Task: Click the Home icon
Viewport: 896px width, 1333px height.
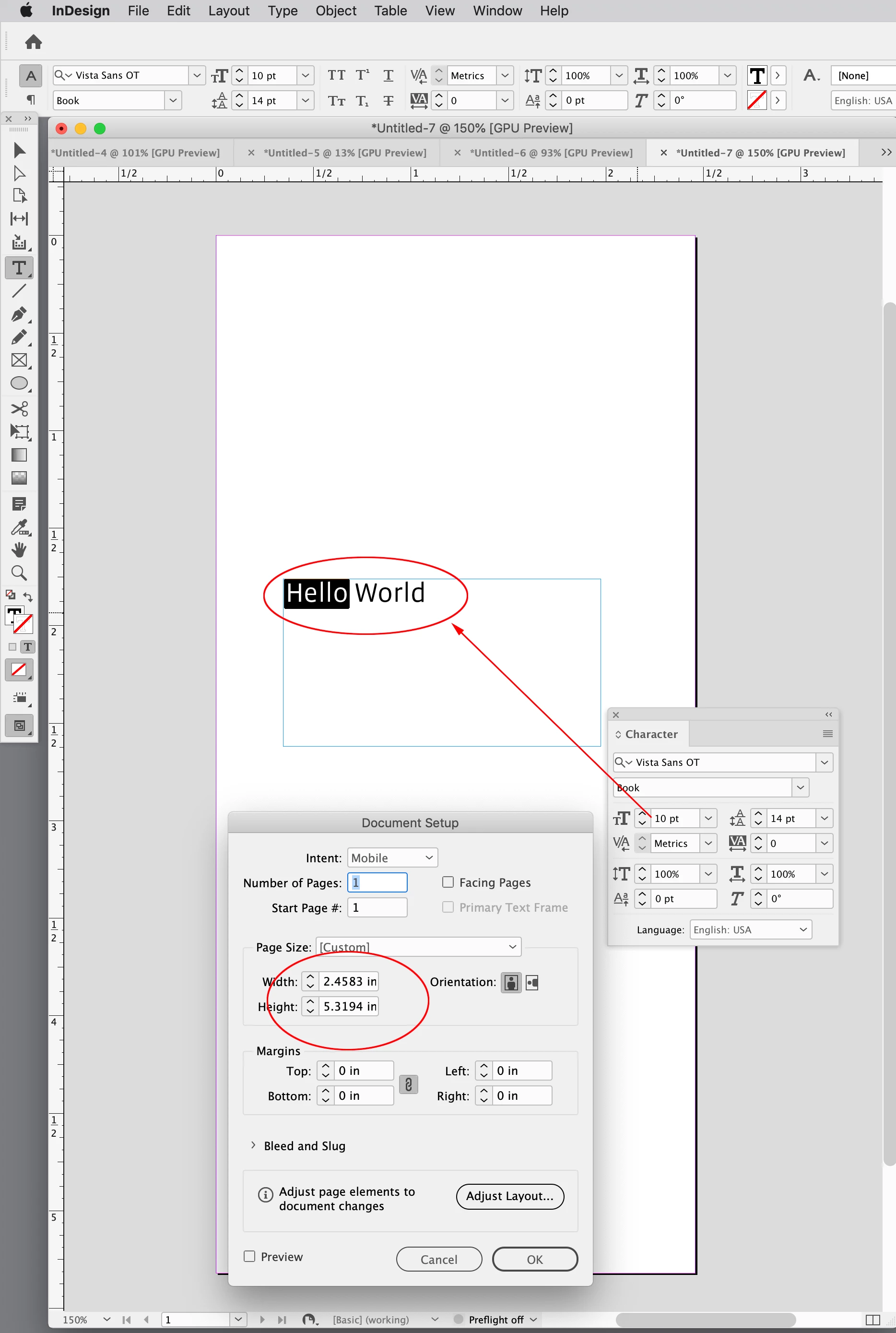Action: [x=33, y=42]
